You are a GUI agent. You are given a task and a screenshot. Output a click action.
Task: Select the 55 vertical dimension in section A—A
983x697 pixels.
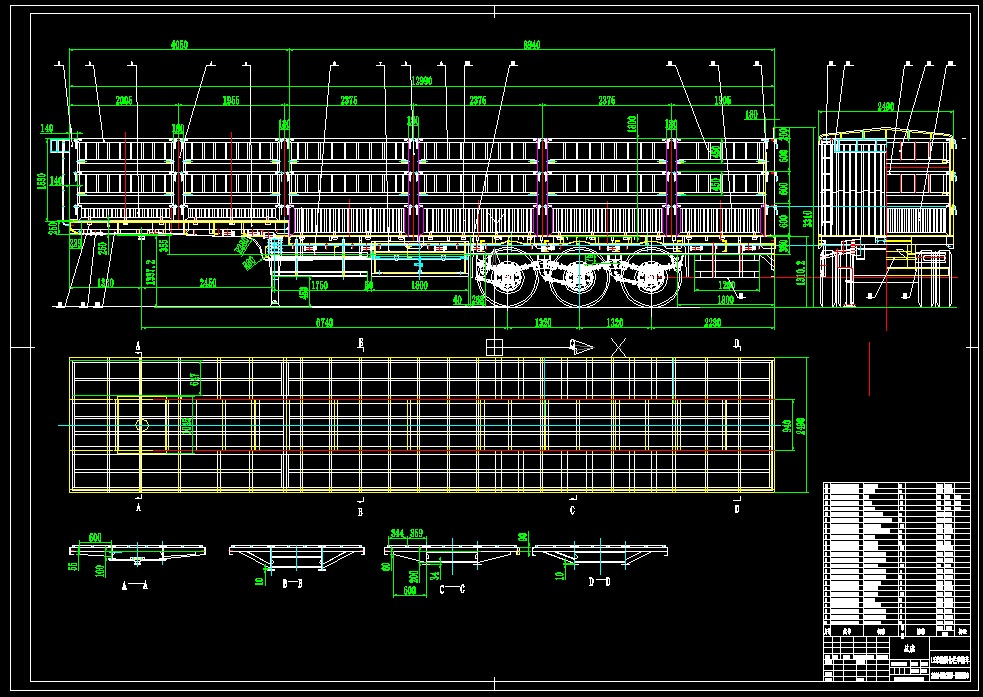(73, 566)
